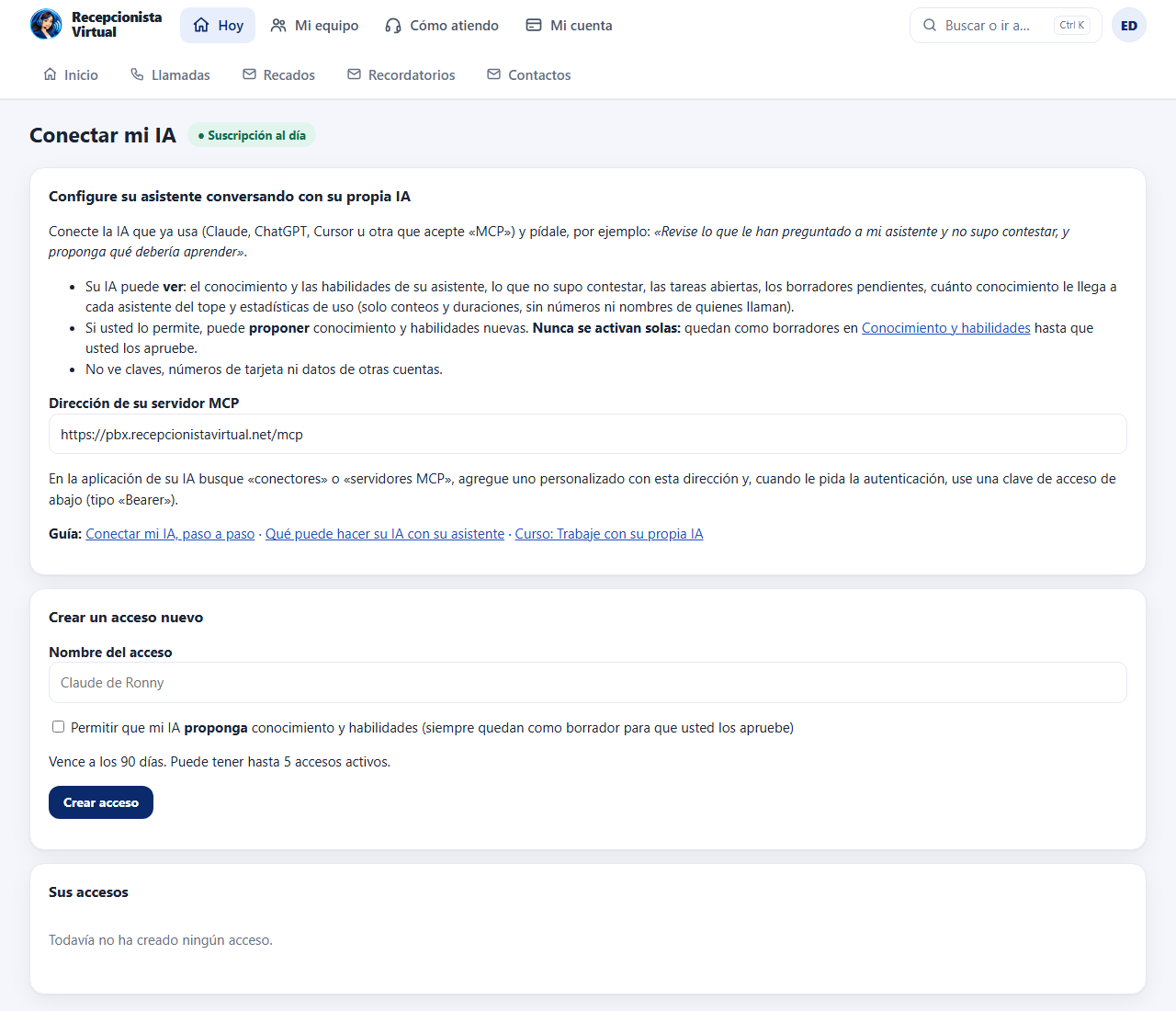Enable the 'Permitir que mi IA proponga' checkbox
The height and width of the screenshot is (1011, 1176).
(x=58, y=727)
